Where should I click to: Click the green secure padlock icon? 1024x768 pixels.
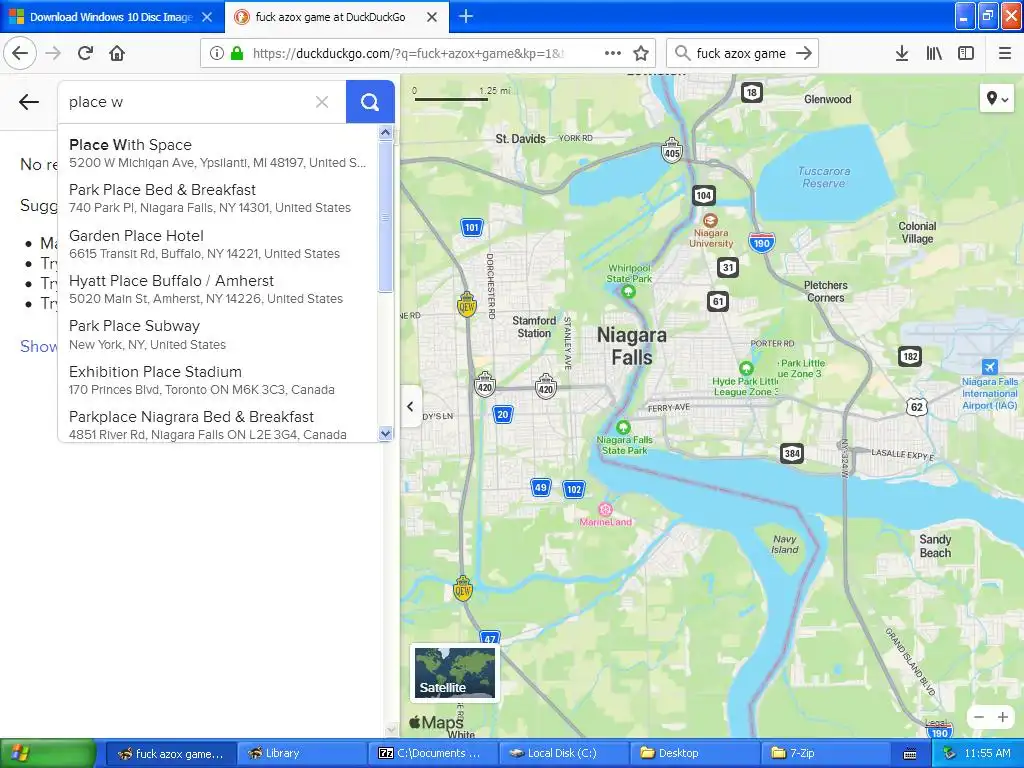(237, 53)
